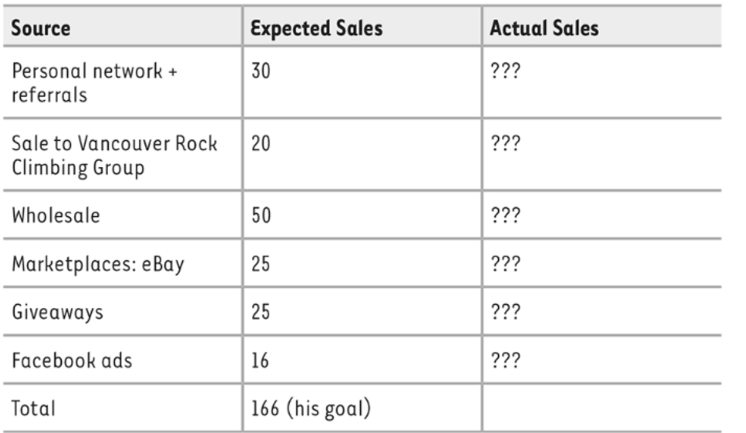Select the Marketplaces: eBay cell
The width and height of the screenshot is (746, 433).
tap(98, 264)
